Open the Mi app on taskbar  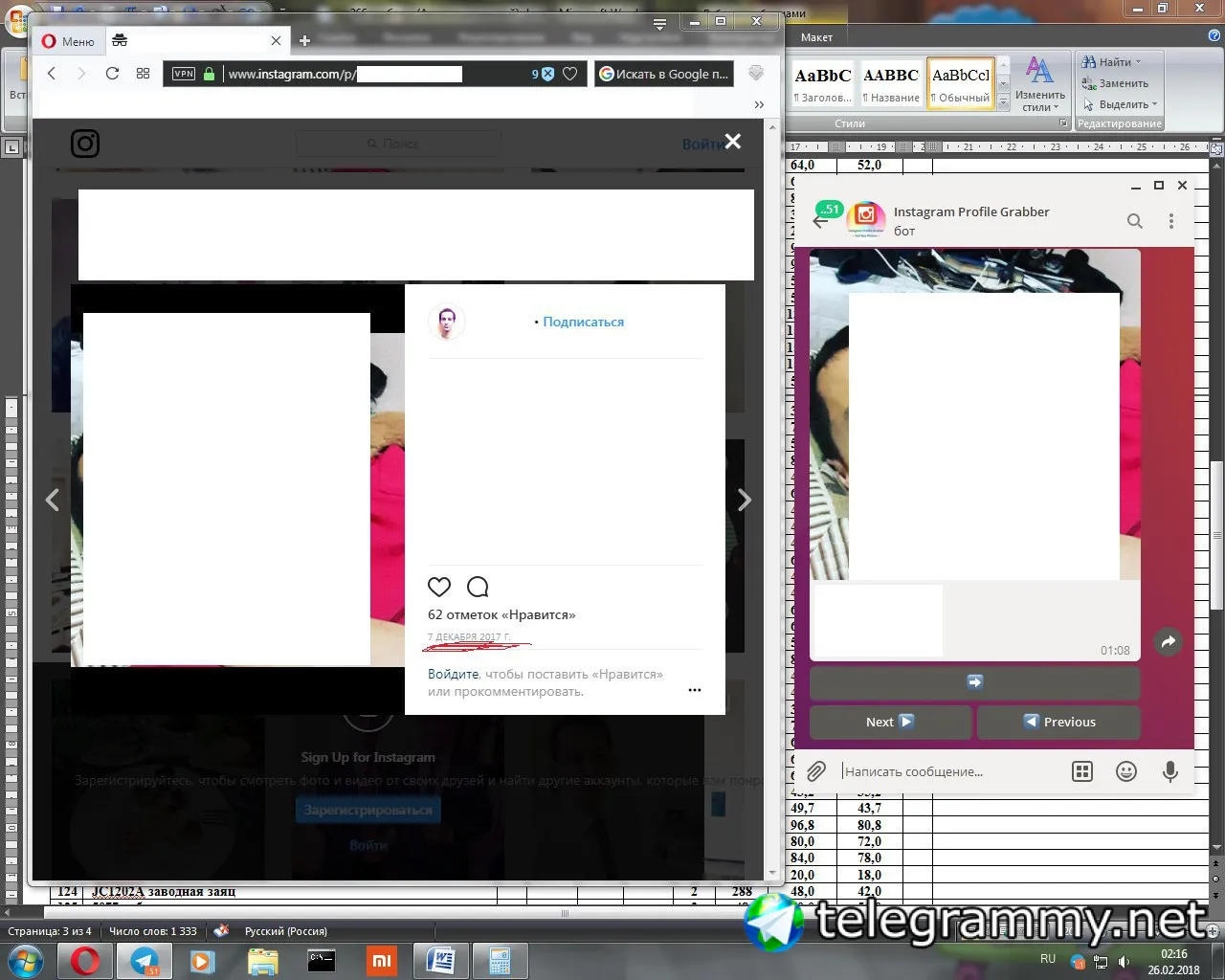tap(382, 960)
